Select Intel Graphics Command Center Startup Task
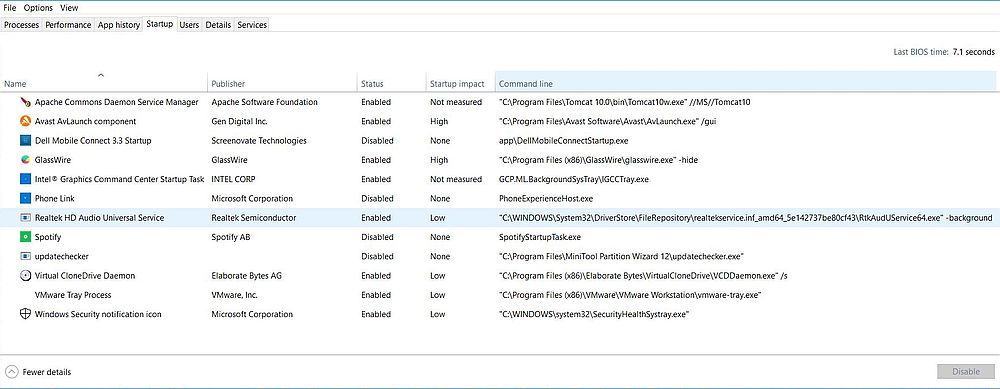 (119, 179)
